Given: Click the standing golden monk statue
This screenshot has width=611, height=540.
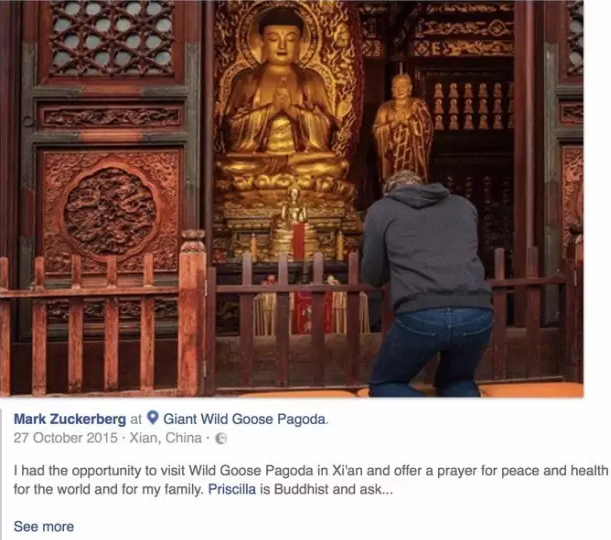Looking at the screenshot, I should (403, 127).
